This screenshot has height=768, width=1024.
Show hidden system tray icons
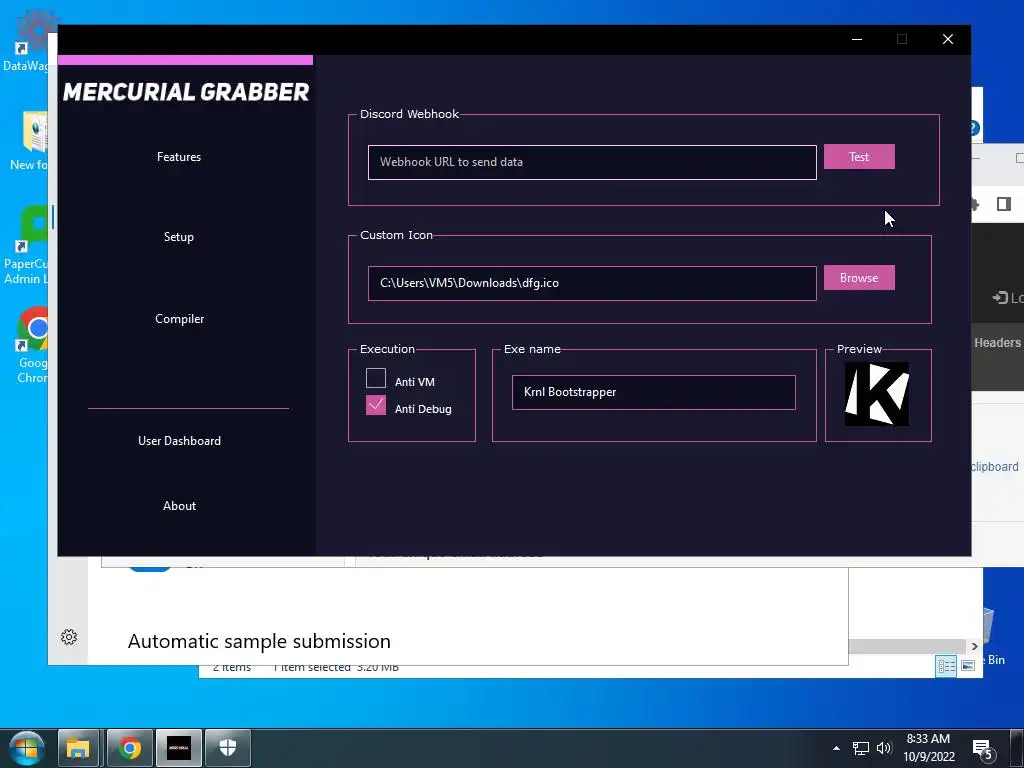[837, 748]
